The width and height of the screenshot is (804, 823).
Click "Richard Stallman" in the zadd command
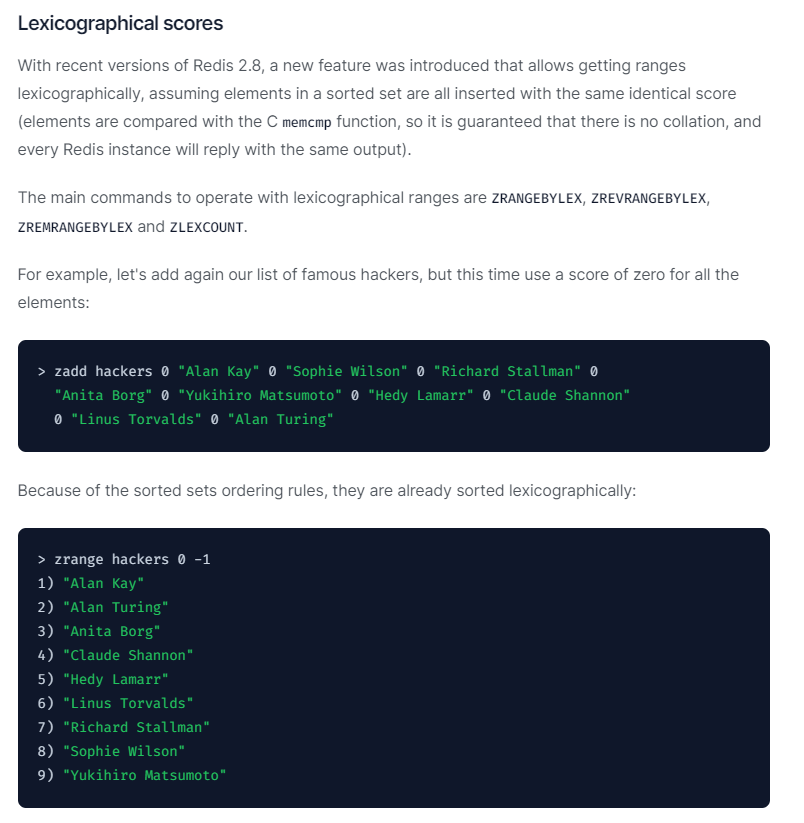pyautogui.click(x=506, y=371)
